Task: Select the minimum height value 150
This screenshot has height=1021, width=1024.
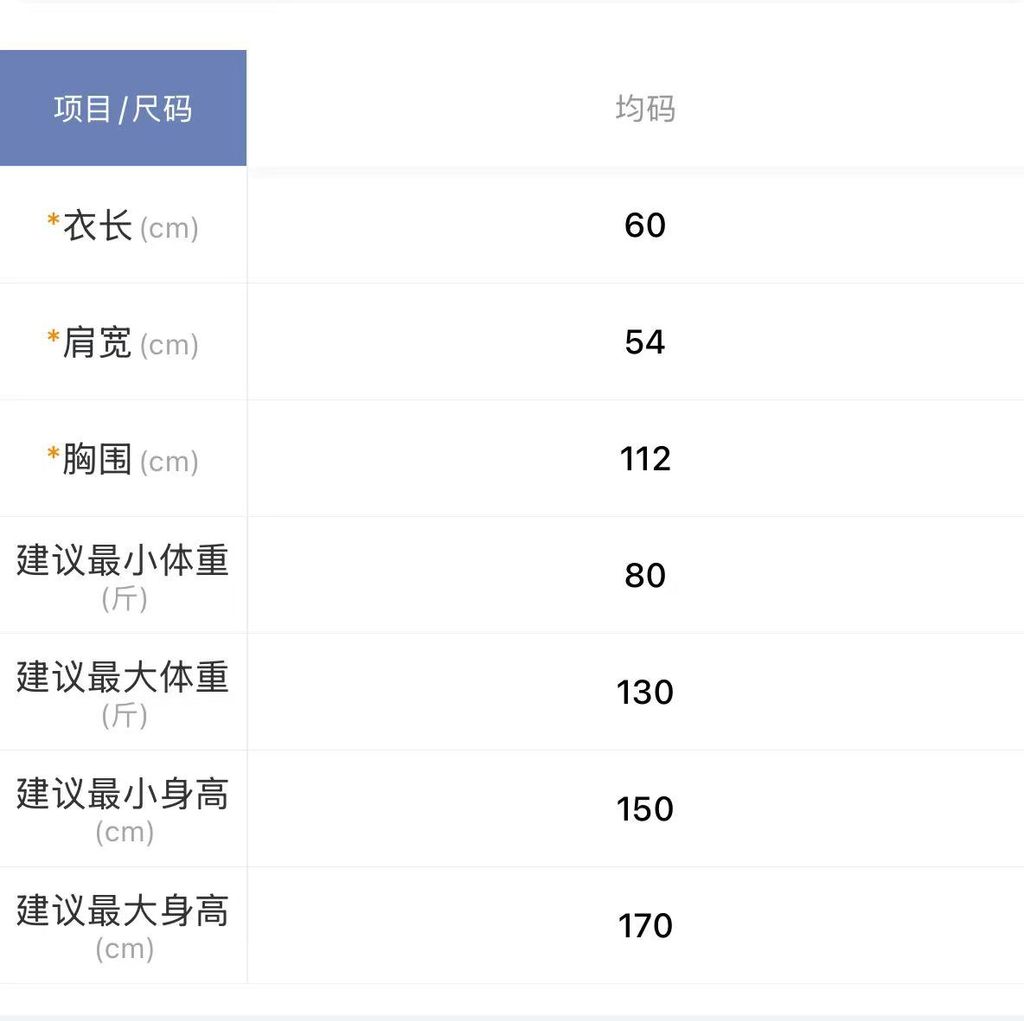Action: tap(645, 809)
